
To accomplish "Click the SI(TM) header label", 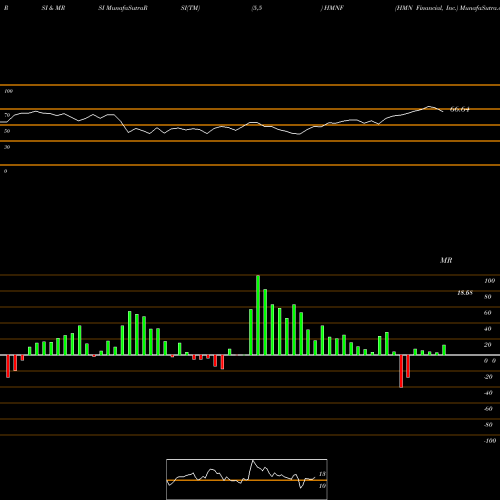I will tap(190, 8).
